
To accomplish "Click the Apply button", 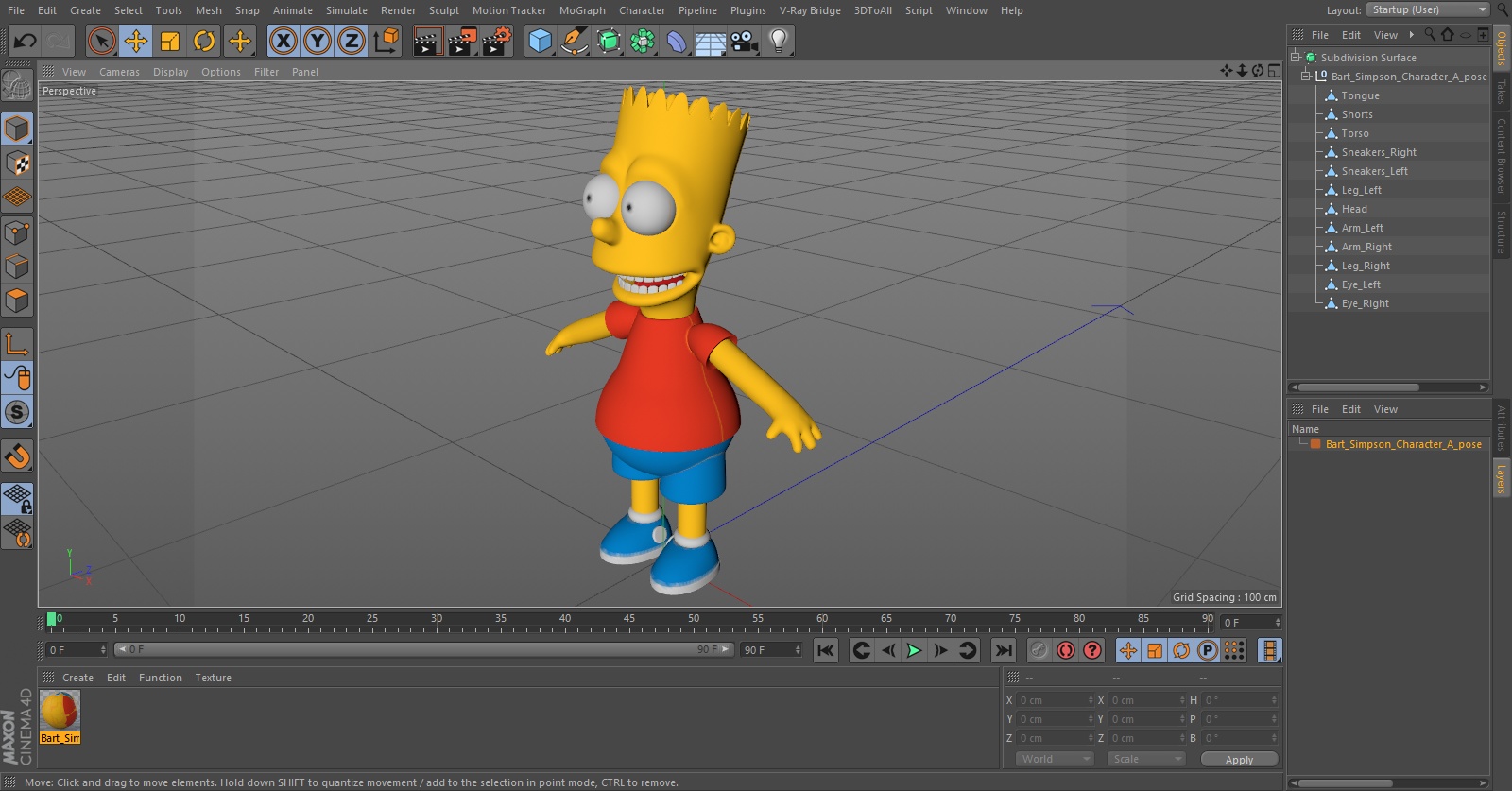I will tap(1239, 759).
